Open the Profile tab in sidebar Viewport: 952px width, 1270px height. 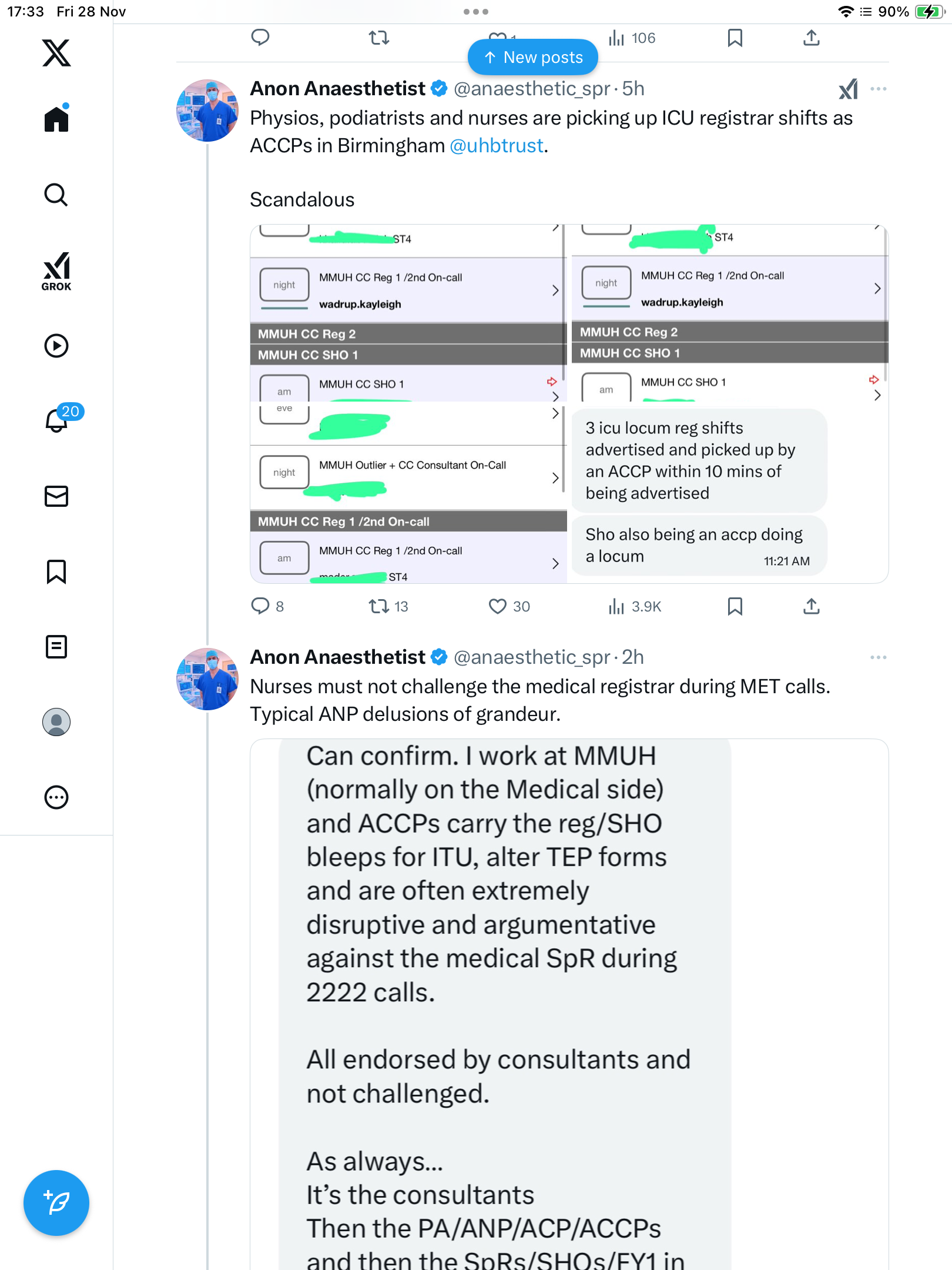click(56, 722)
